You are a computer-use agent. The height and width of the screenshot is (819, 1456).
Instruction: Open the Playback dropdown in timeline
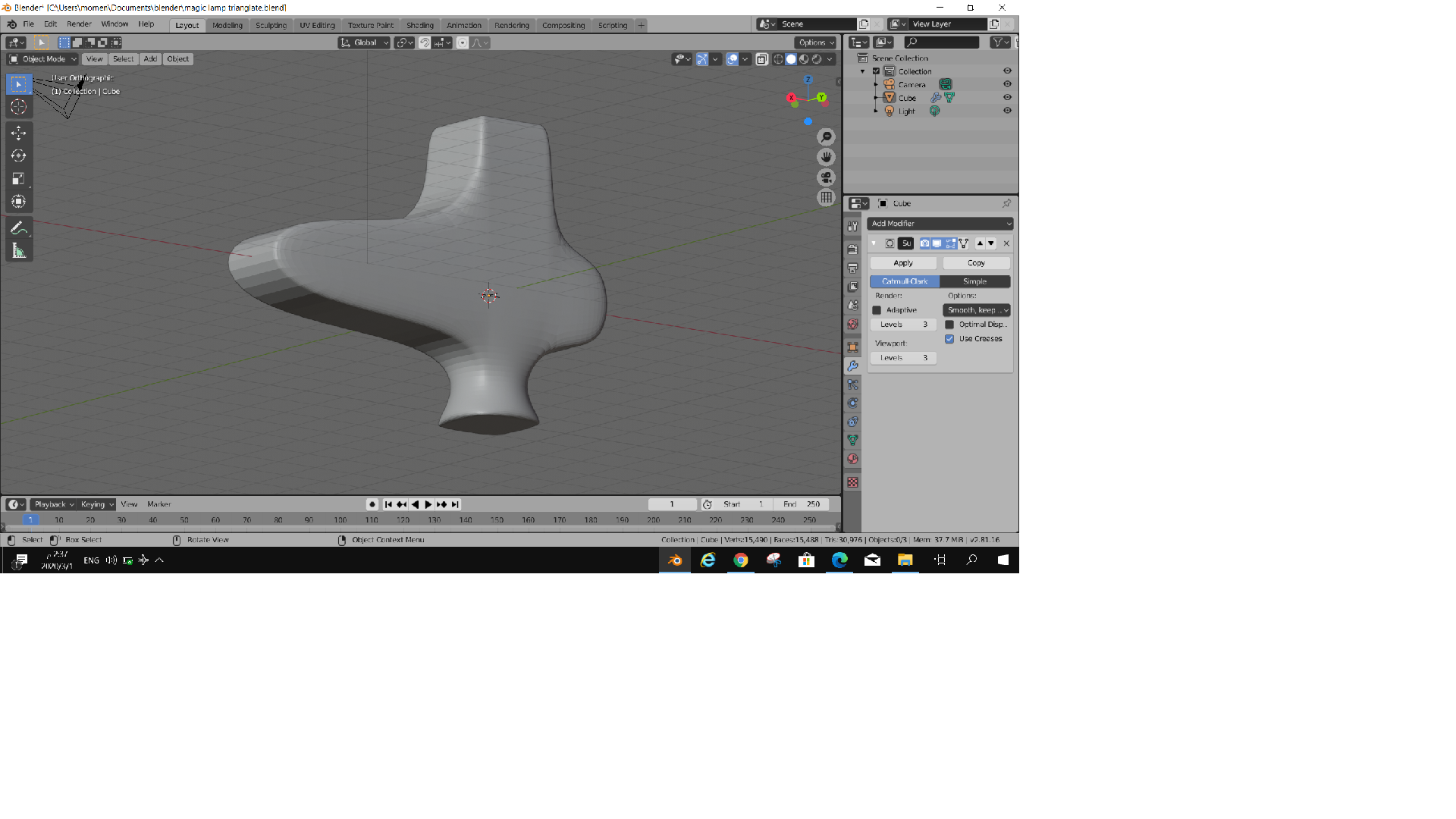coord(53,504)
